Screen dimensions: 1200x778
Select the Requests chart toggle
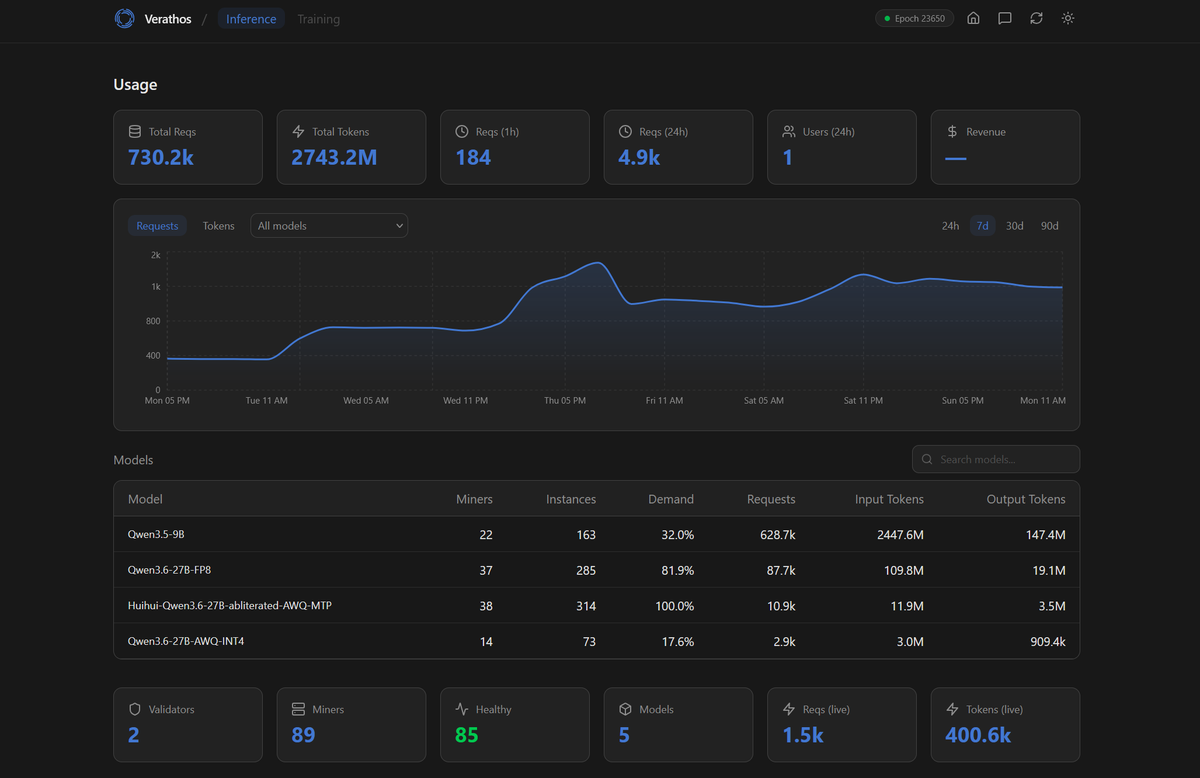click(x=157, y=226)
